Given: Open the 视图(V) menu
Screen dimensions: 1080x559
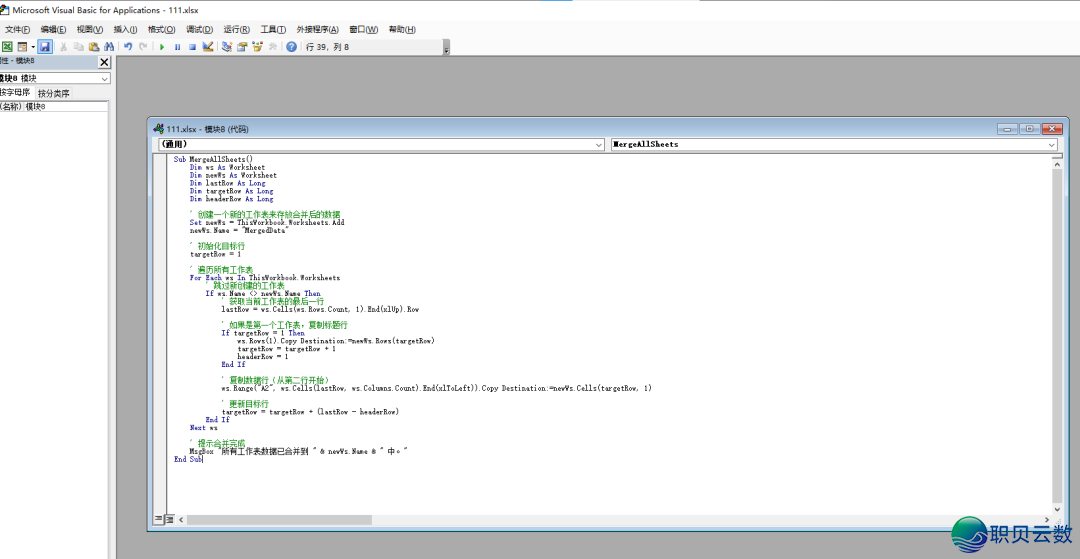Looking at the screenshot, I should pyautogui.click(x=90, y=30).
